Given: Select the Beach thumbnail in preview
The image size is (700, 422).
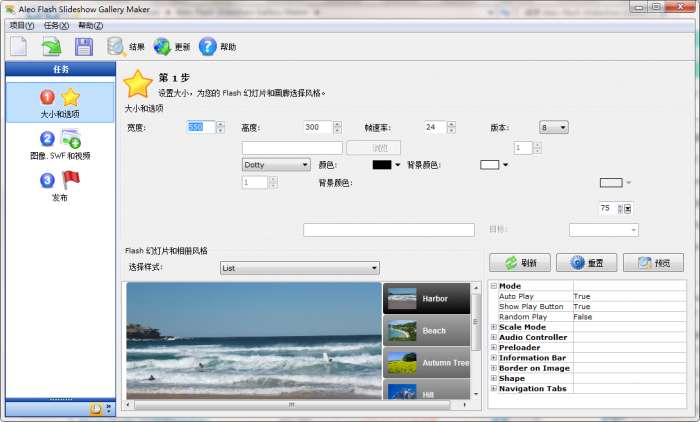Looking at the screenshot, I should (426, 330).
